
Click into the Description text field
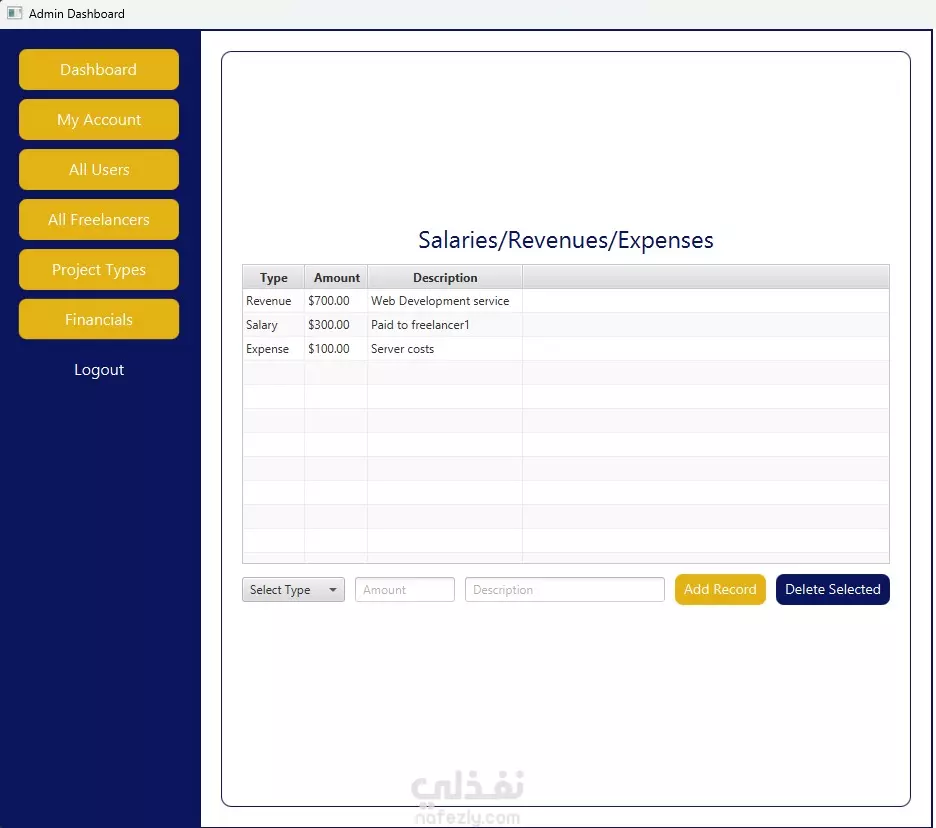tap(564, 590)
